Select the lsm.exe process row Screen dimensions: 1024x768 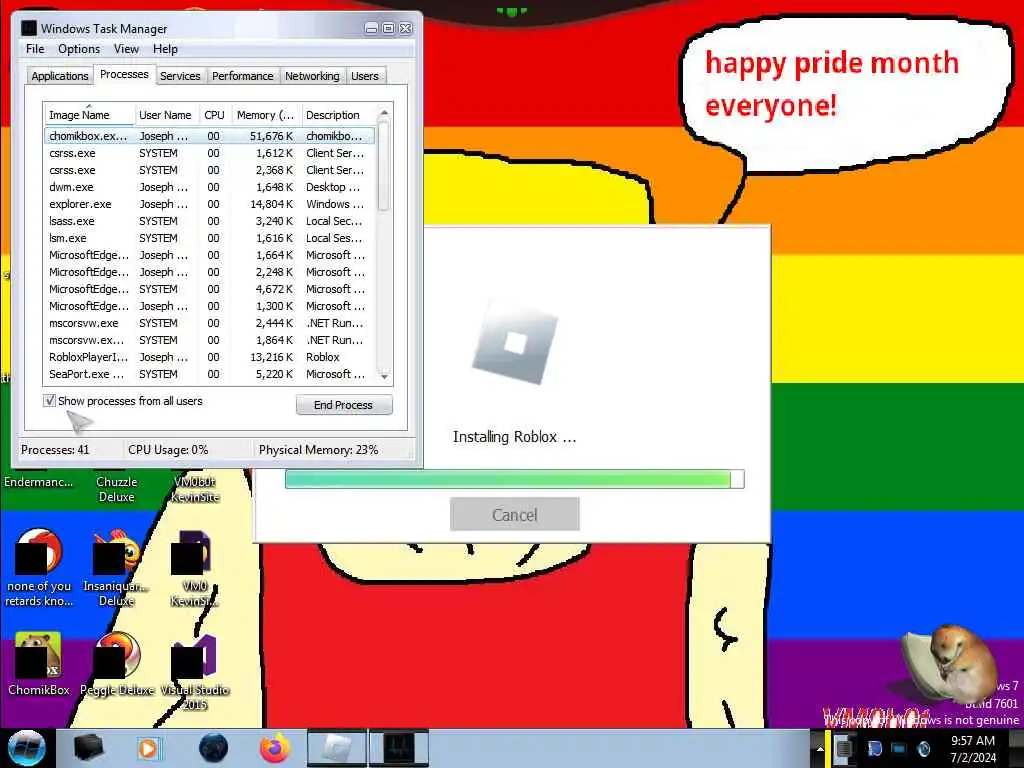click(209, 238)
